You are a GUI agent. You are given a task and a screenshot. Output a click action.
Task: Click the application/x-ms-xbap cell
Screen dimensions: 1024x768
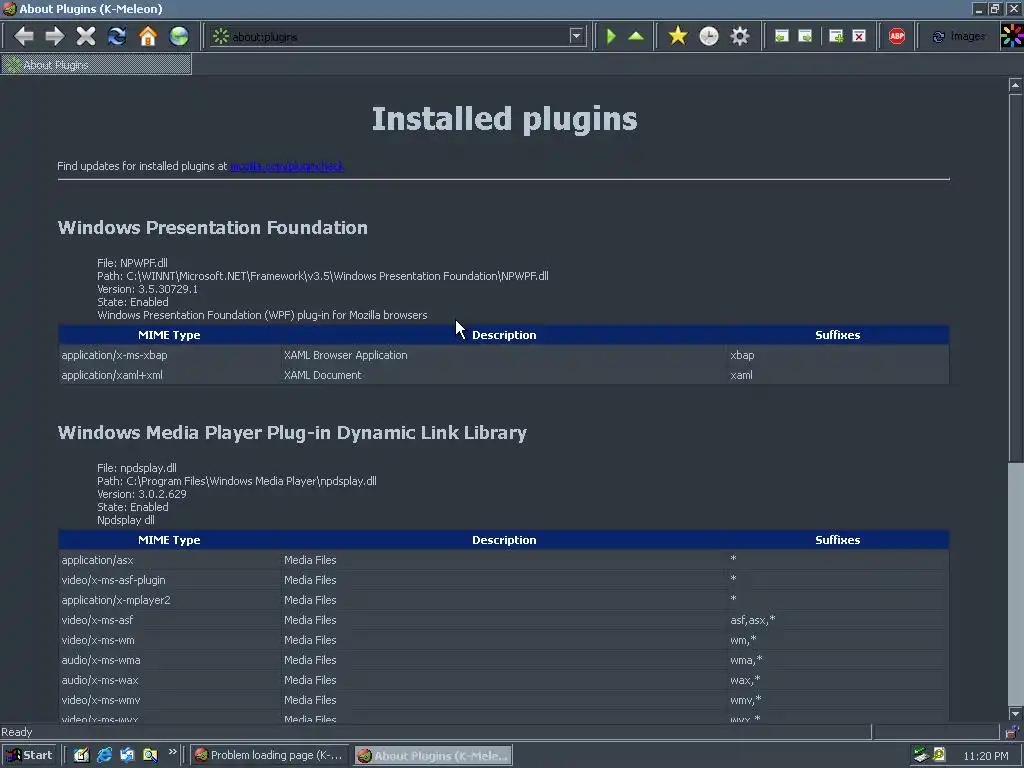pos(170,355)
